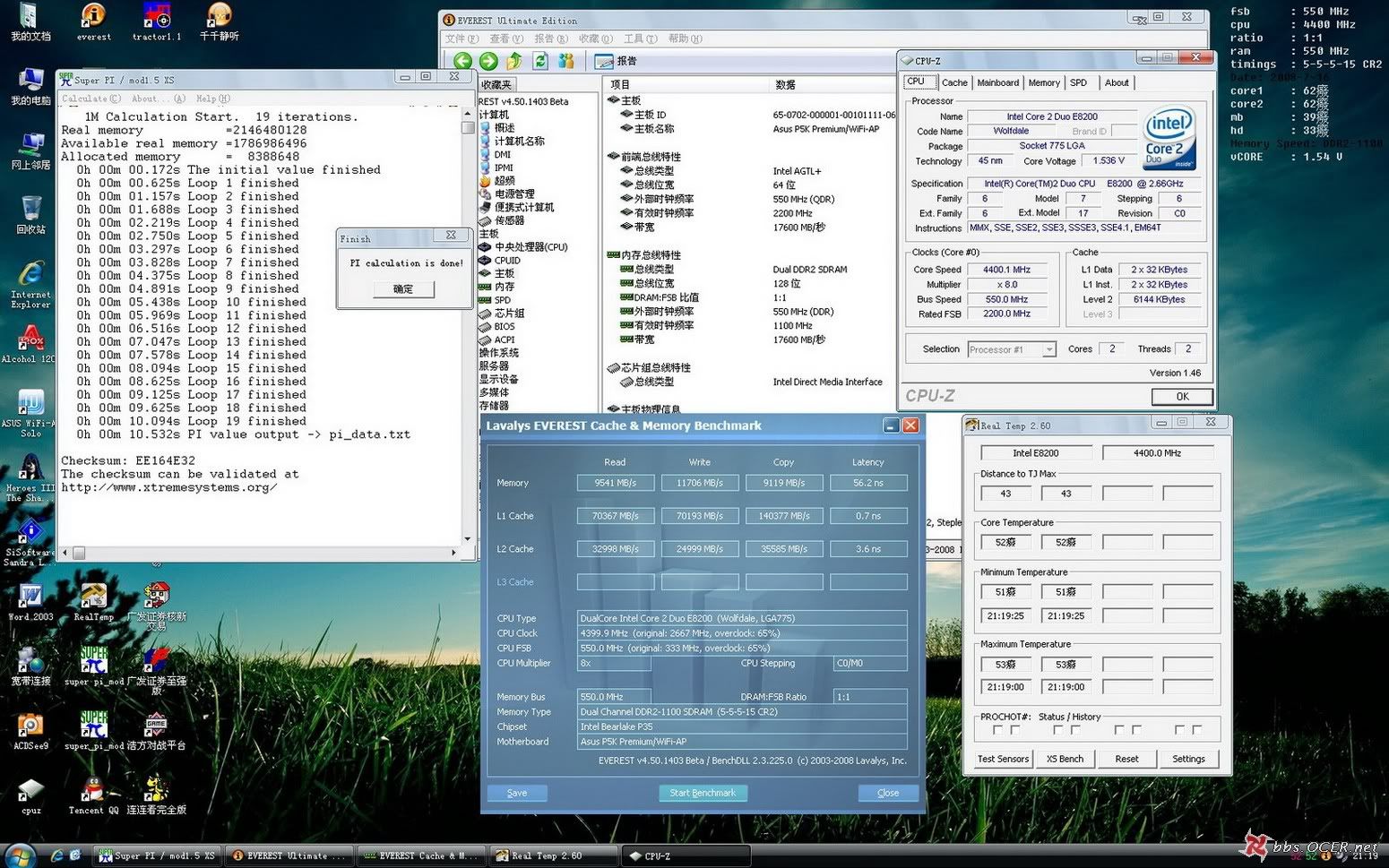Open the 收藏夹 favorites tab in EVEREST
This screenshot has height=868, width=1389.
pyautogui.click(x=496, y=84)
